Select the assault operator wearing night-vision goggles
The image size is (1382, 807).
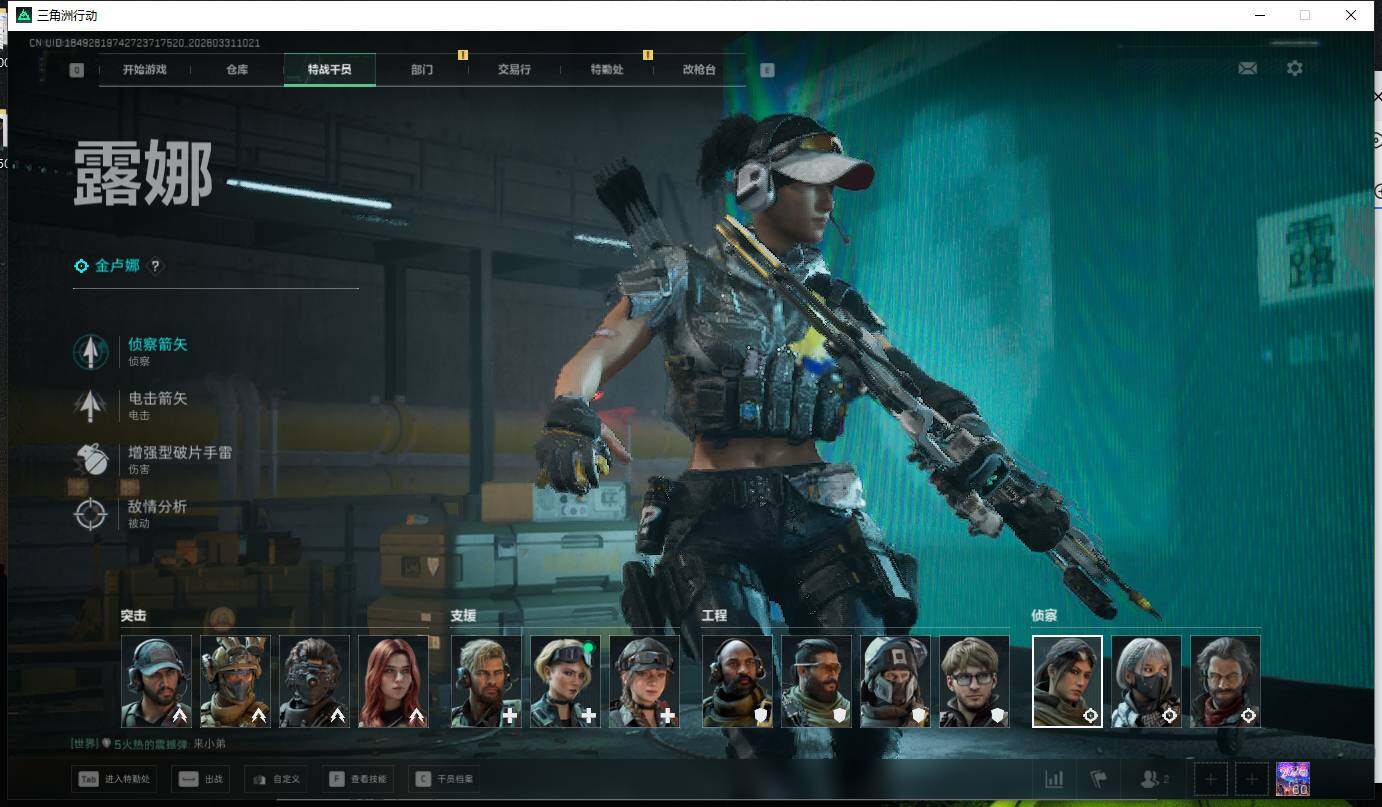pos(314,681)
